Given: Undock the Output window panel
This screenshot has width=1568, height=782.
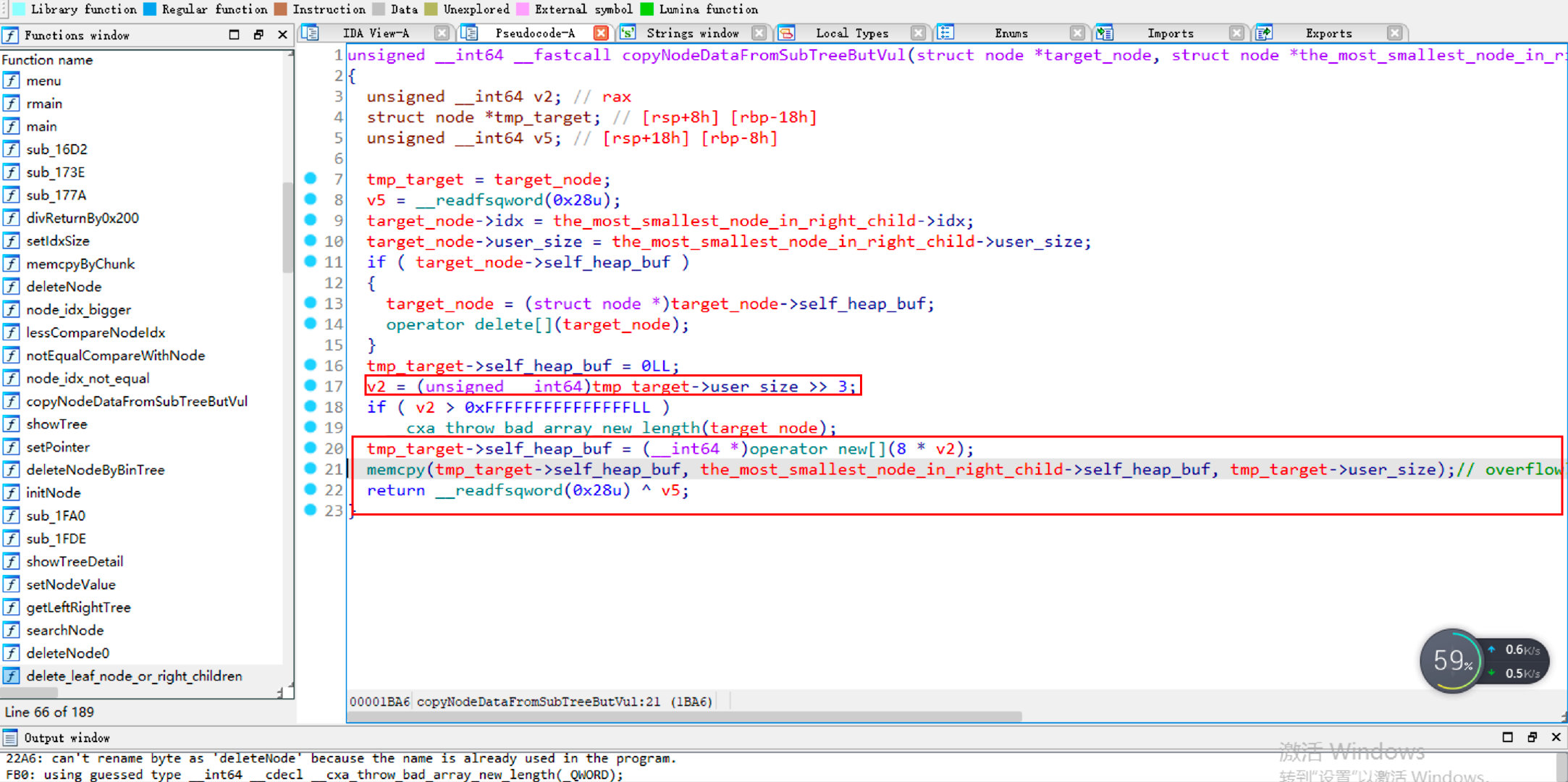Looking at the screenshot, I should click(1532, 737).
